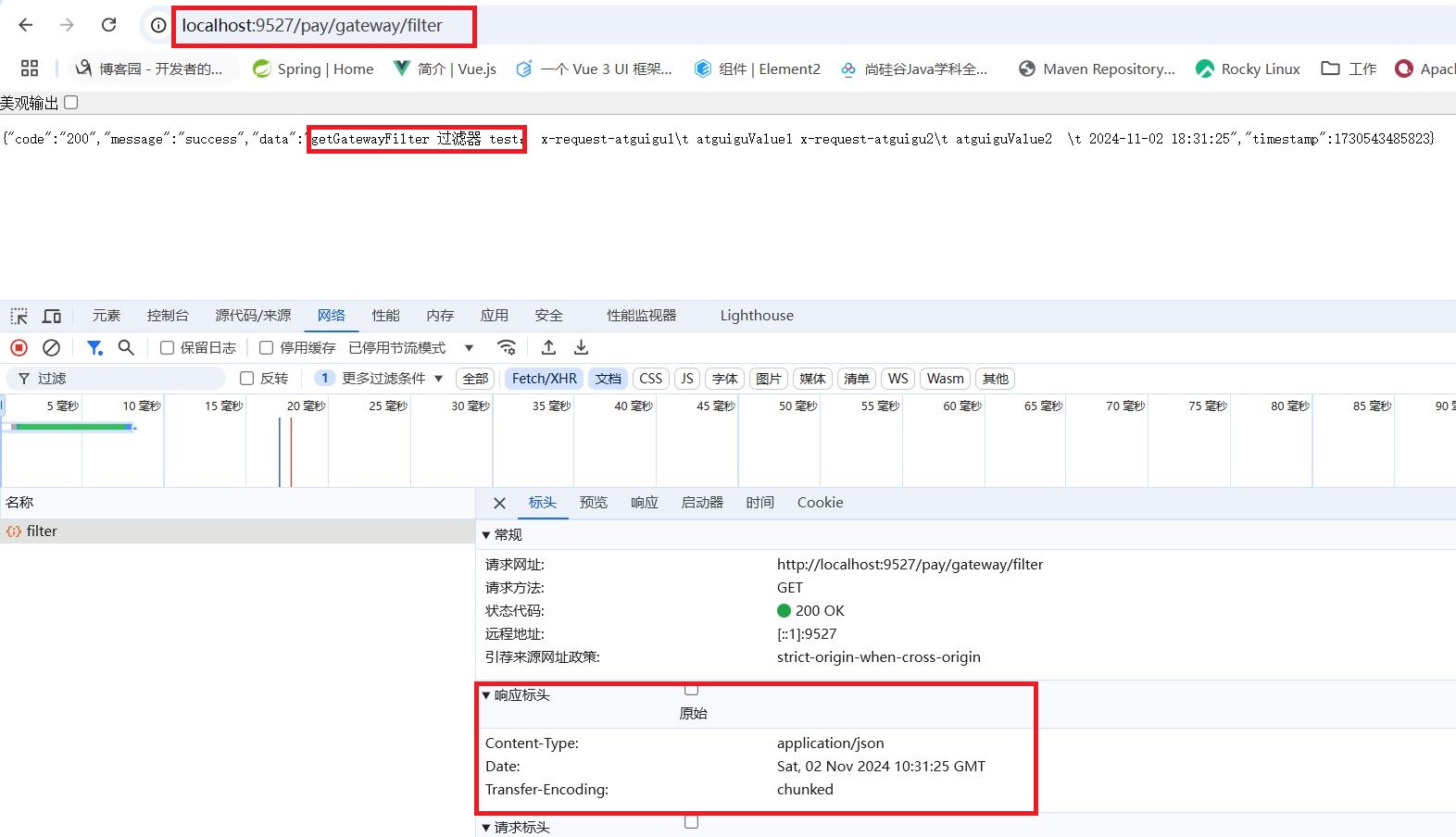
Task: Click the import HAR upload icon
Action: coord(548,347)
